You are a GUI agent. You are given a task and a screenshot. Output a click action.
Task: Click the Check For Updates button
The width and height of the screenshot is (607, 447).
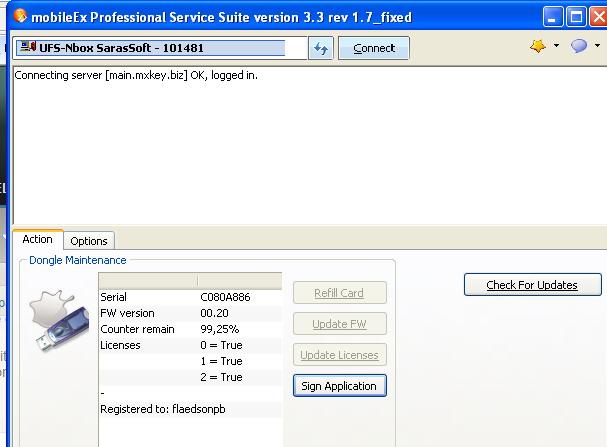pyautogui.click(x=532, y=285)
